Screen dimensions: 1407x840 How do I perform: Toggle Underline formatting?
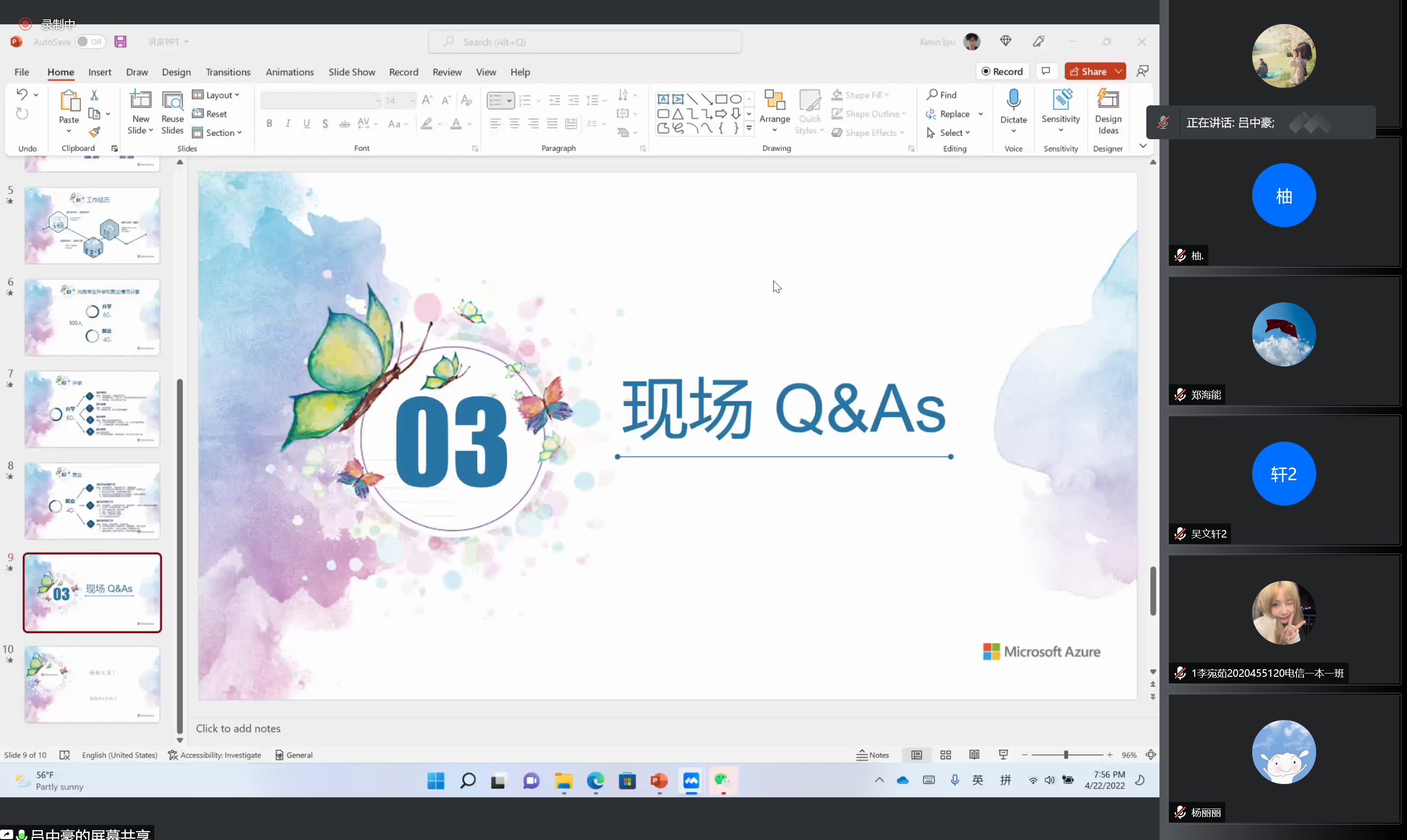pyautogui.click(x=307, y=123)
